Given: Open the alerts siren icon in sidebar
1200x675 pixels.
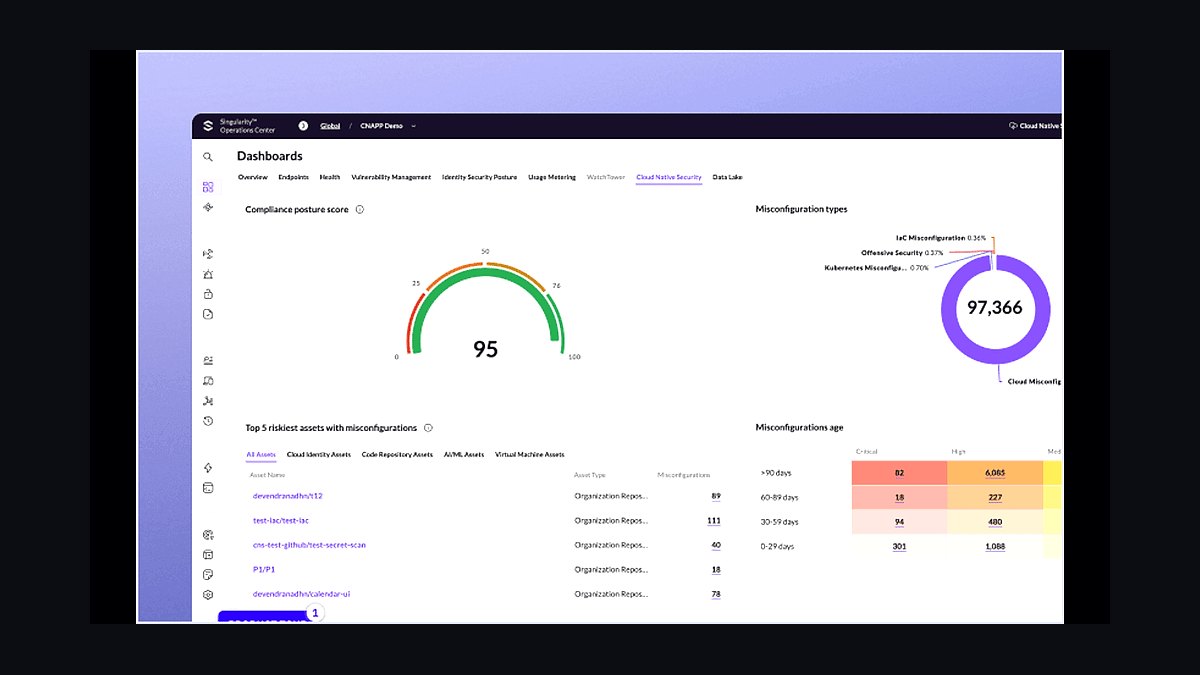Looking at the screenshot, I should pos(208,274).
